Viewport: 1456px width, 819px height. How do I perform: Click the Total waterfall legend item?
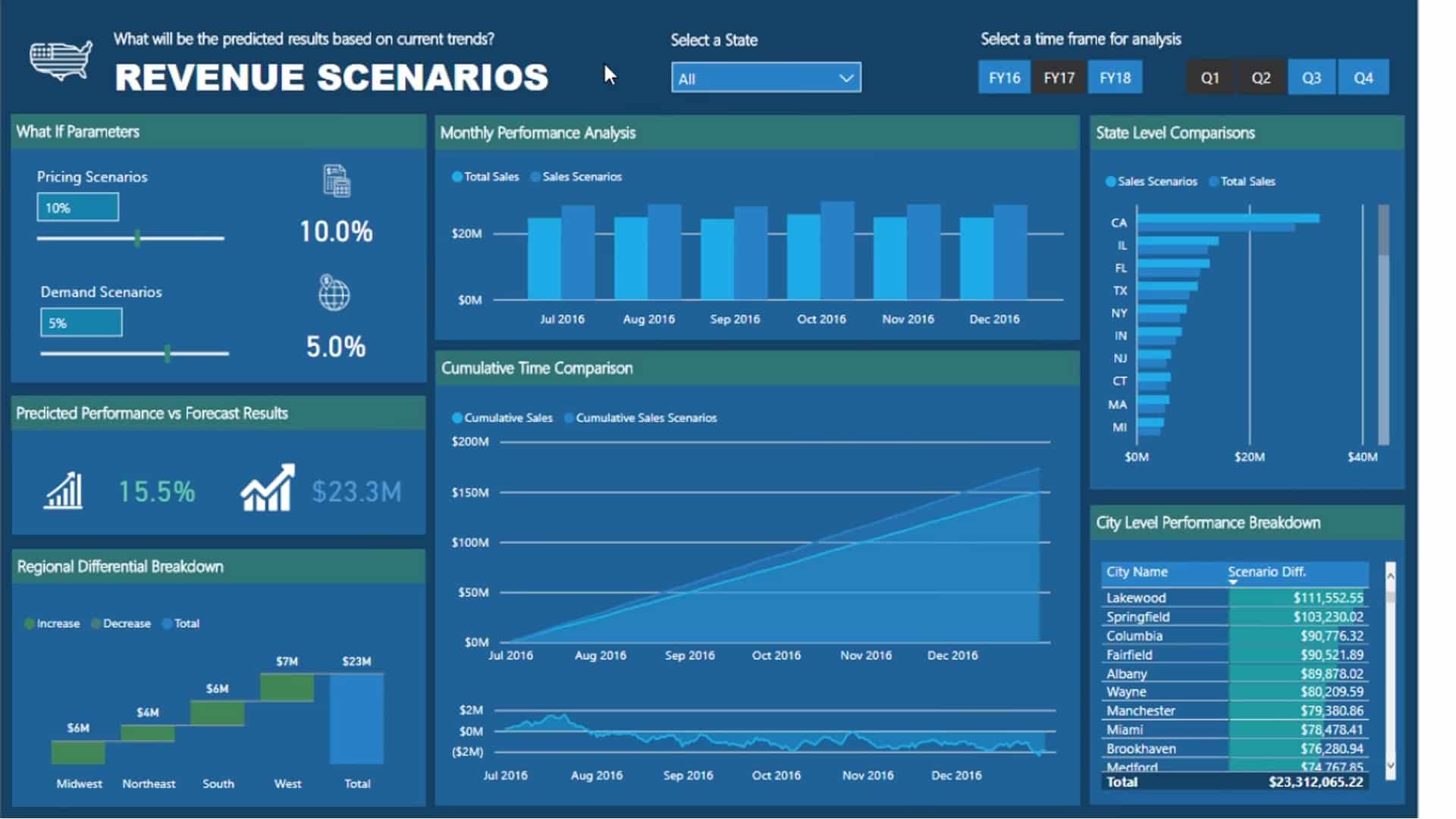pyautogui.click(x=180, y=623)
